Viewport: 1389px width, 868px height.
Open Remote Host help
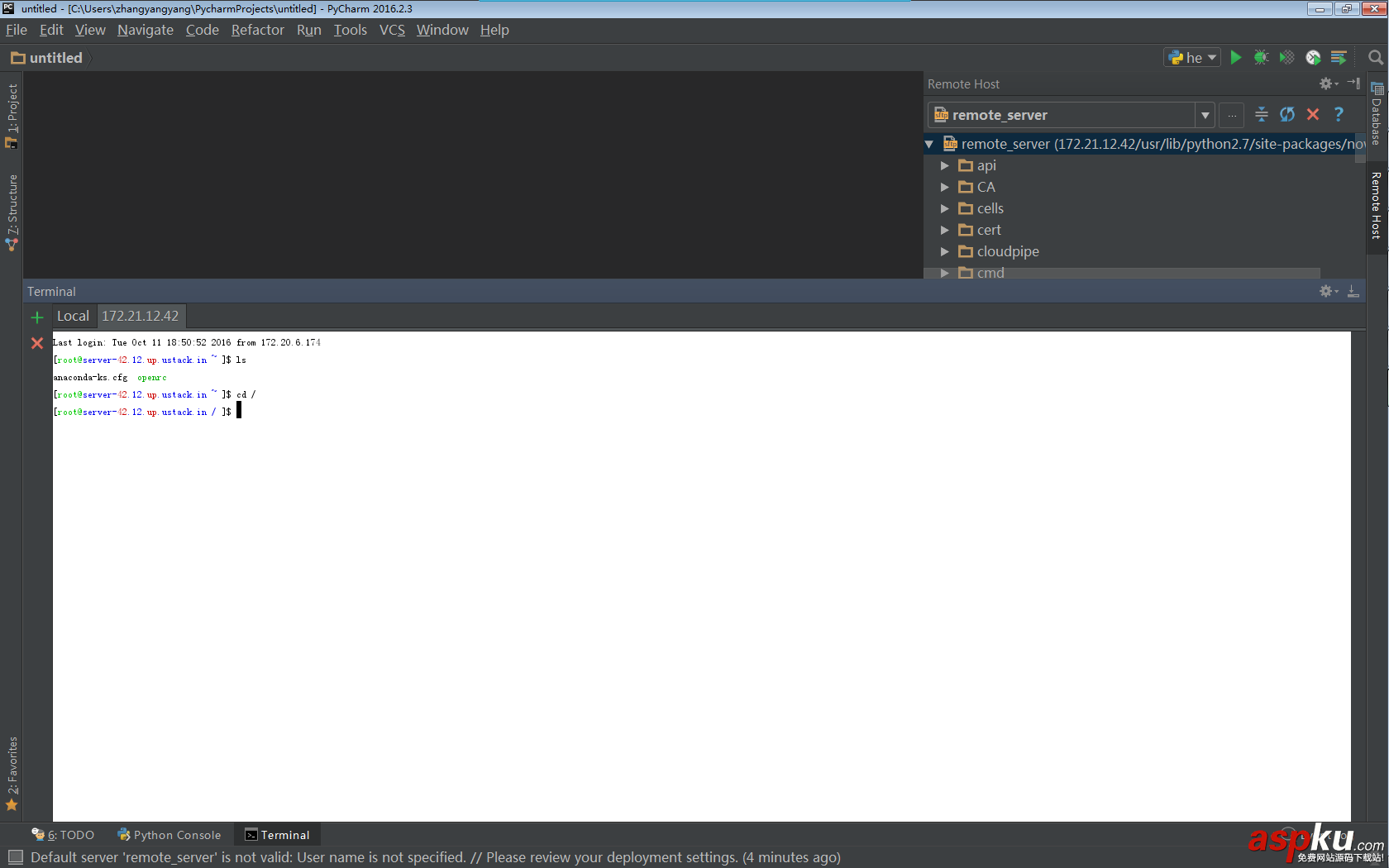tap(1339, 115)
